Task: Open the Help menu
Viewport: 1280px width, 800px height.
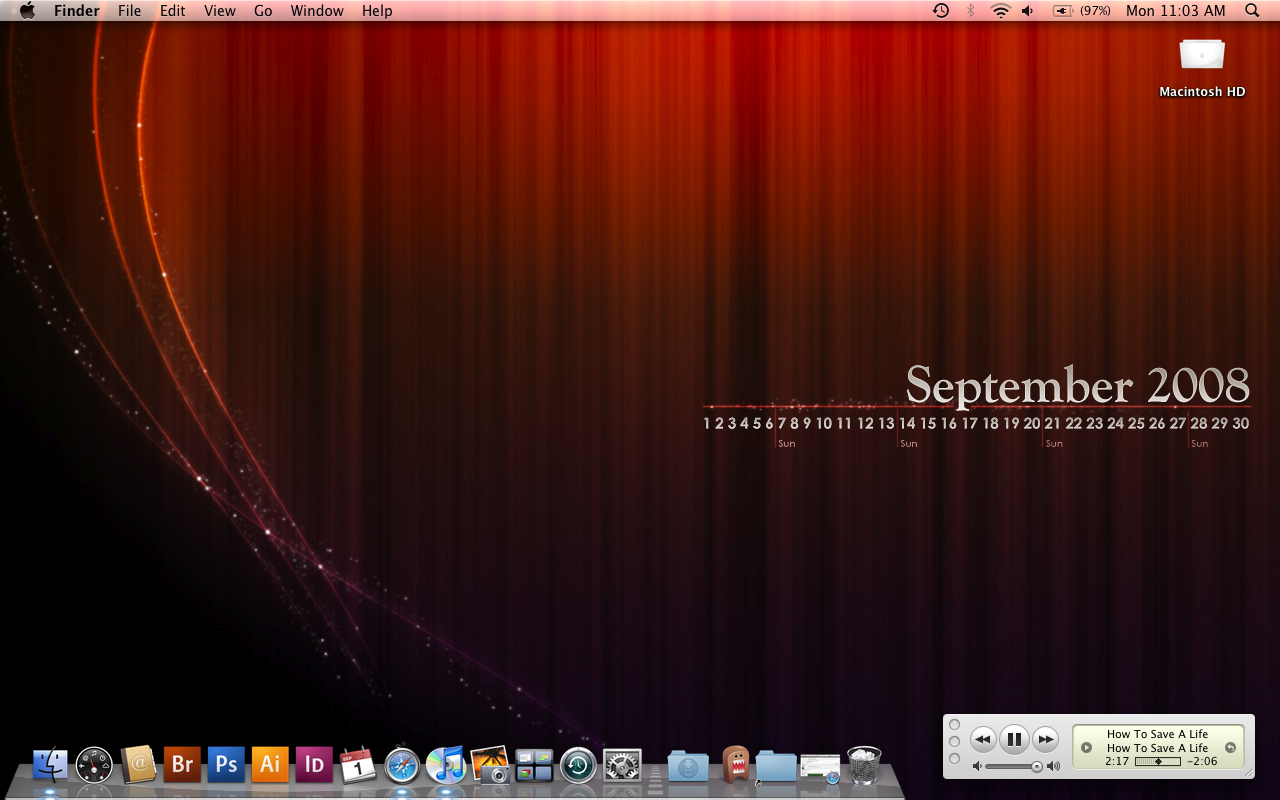Action: (x=377, y=10)
